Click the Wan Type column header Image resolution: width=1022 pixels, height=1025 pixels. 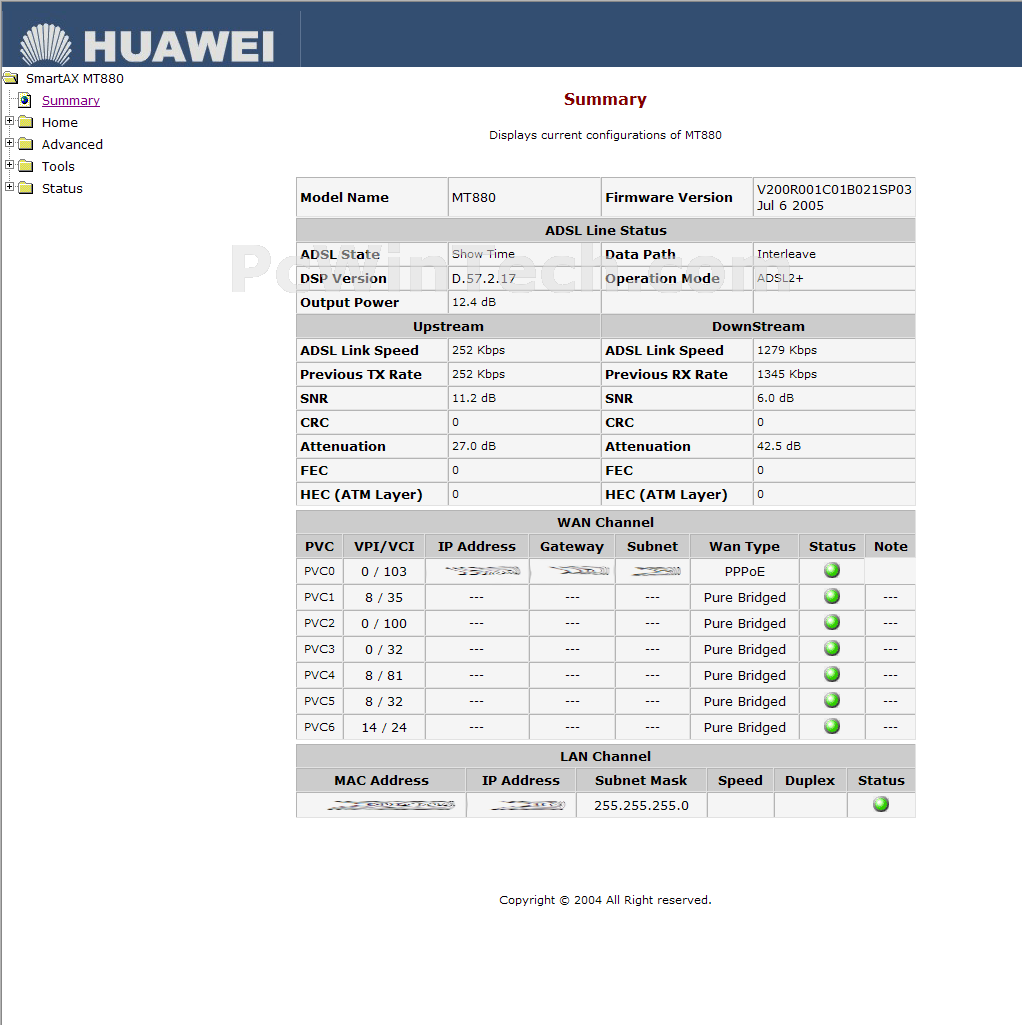click(744, 546)
